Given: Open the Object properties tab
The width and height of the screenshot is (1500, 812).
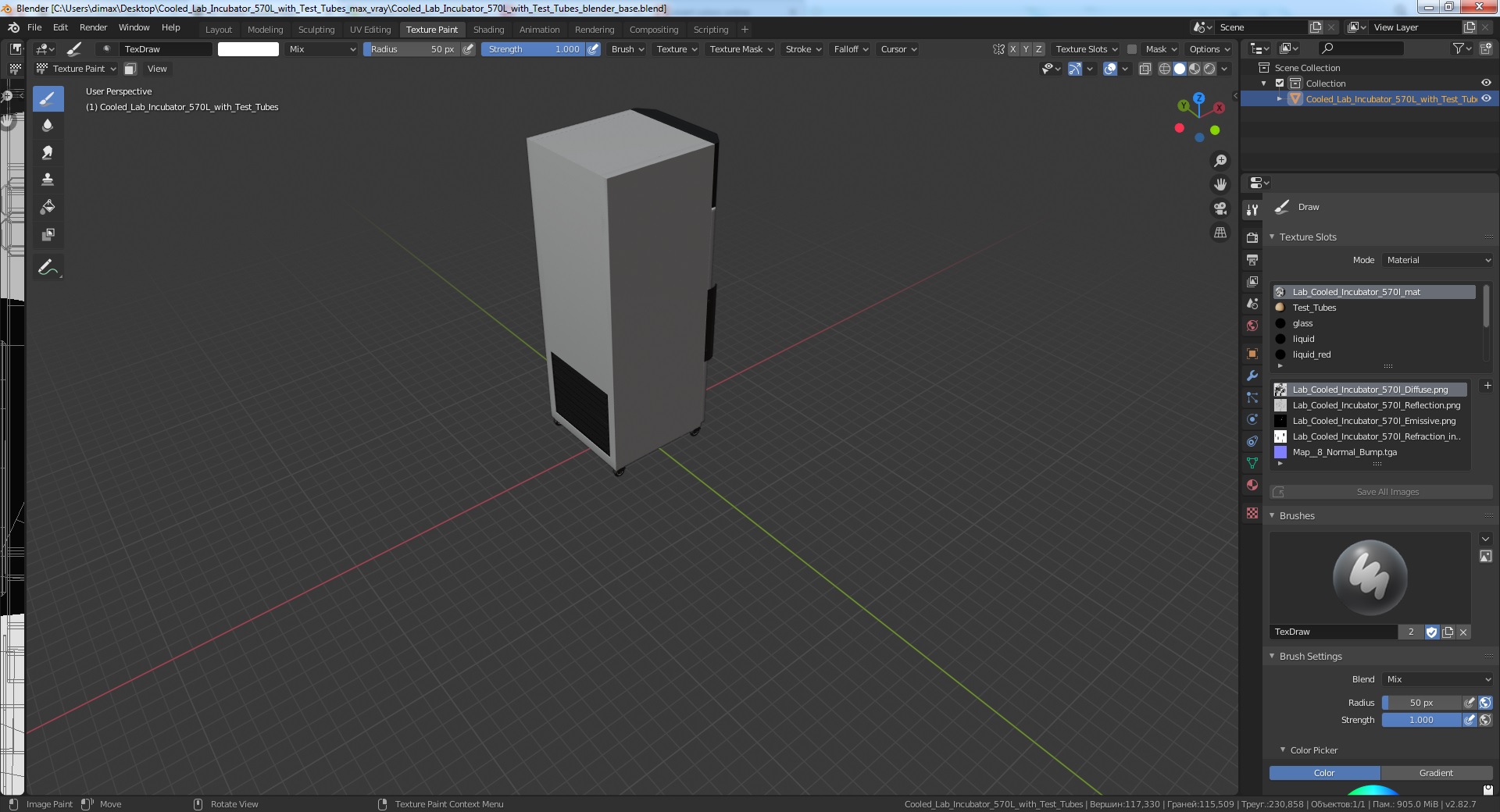Looking at the screenshot, I should (x=1252, y=354).
